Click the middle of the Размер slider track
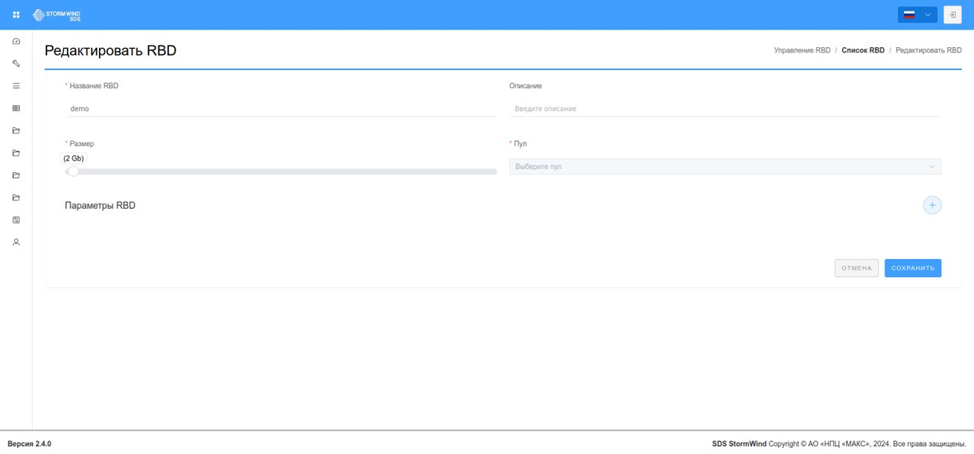974x454 pixels. 281,171
